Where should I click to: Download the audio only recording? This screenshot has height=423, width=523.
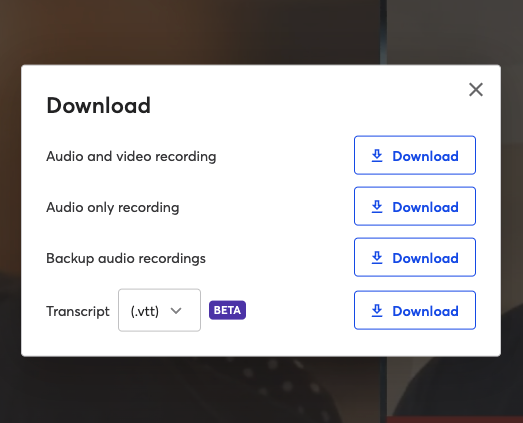pos(415,206)
